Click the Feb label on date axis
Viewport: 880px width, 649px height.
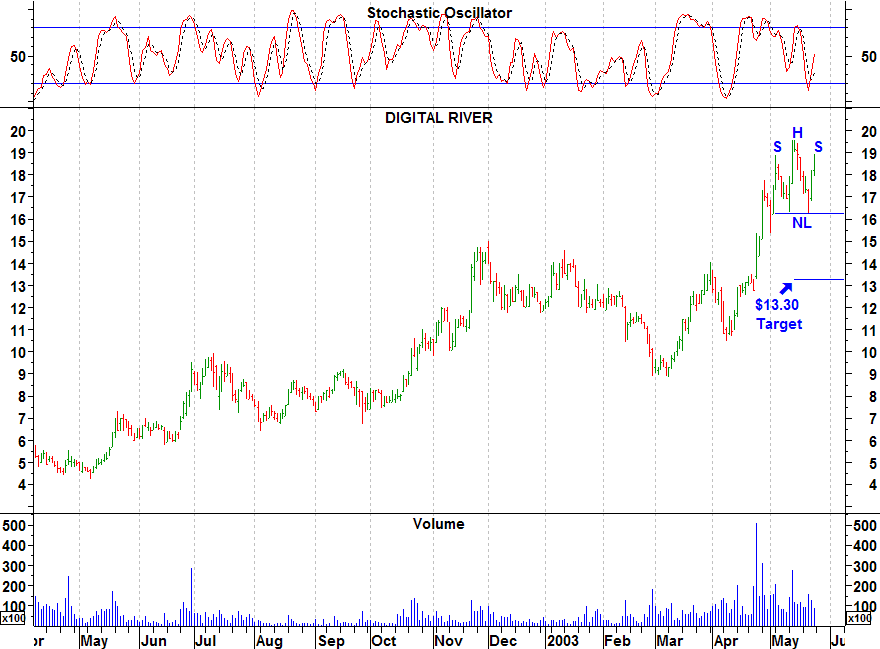(617, 641)
